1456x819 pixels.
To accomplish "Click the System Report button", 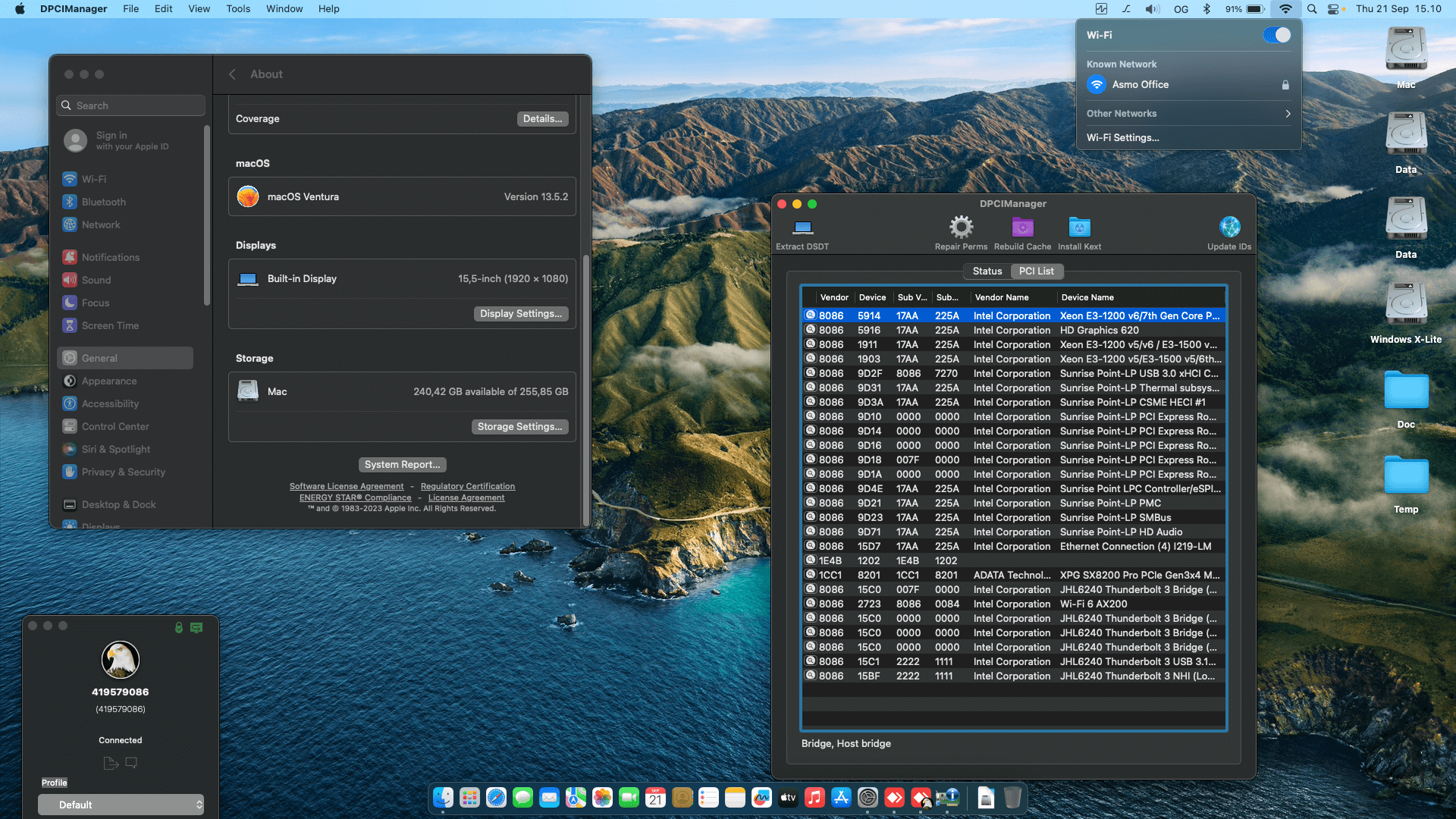I will (x=402, y=464).
